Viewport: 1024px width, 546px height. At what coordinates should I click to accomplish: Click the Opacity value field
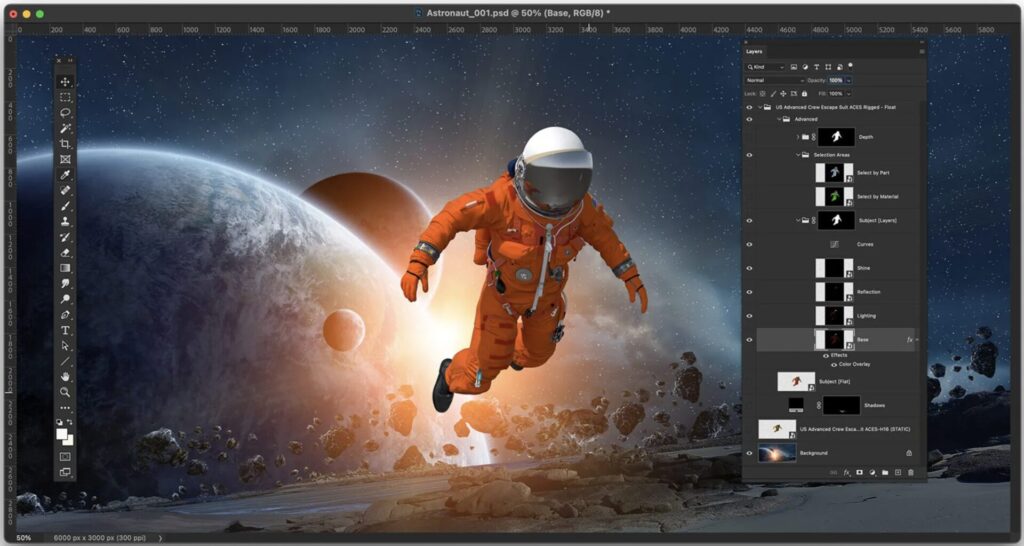pyautogui.click(x=836, y=80)
